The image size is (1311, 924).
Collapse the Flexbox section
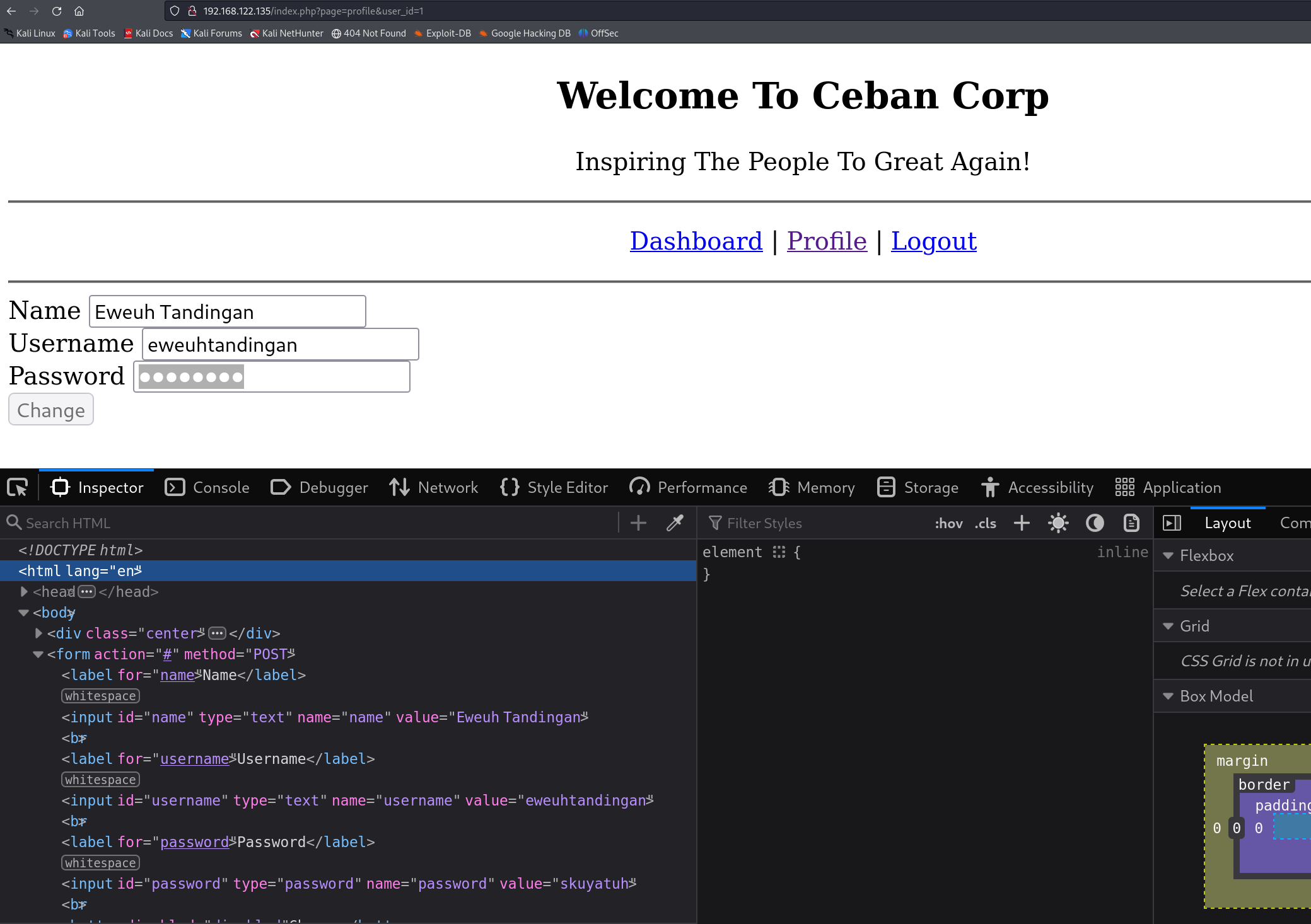click(x=1168, y=556)
